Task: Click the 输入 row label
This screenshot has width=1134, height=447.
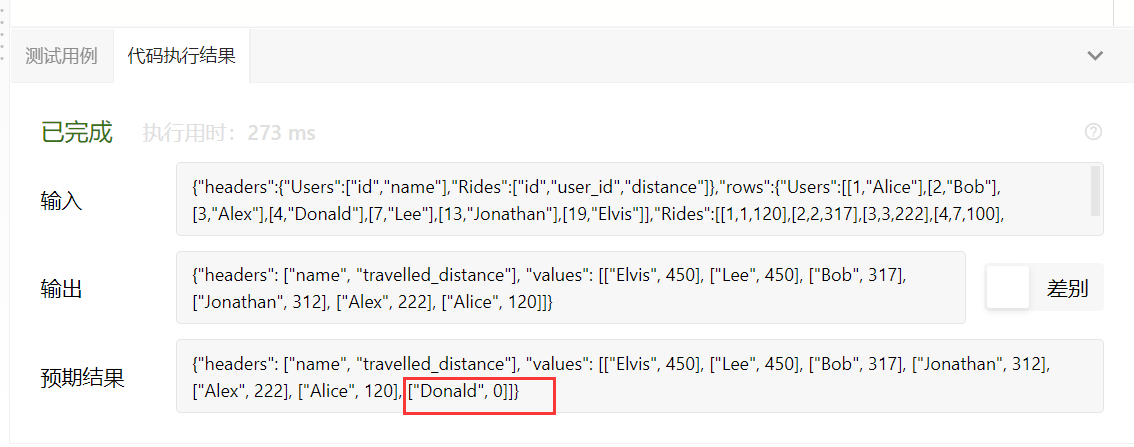Action: click(62, 200)
